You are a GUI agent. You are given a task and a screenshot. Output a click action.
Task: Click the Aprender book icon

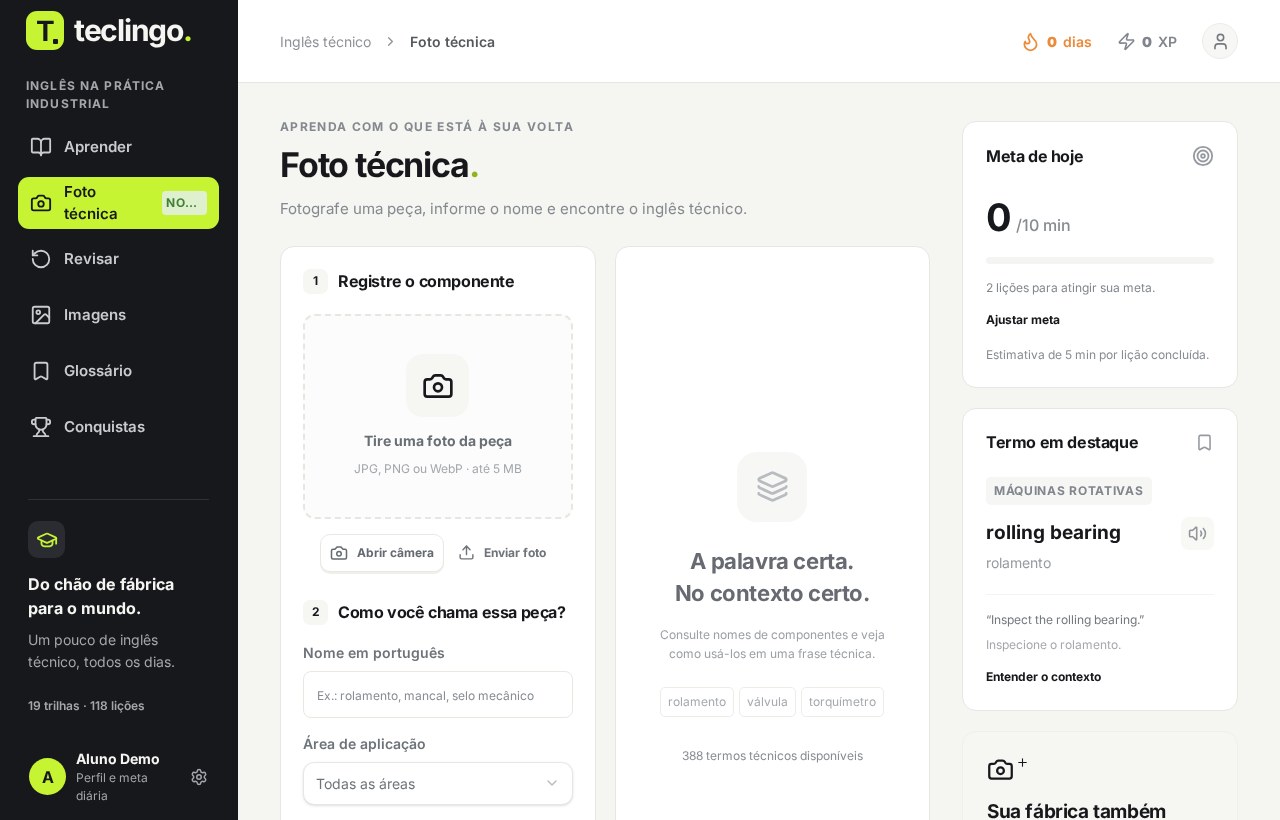(41, 147)
